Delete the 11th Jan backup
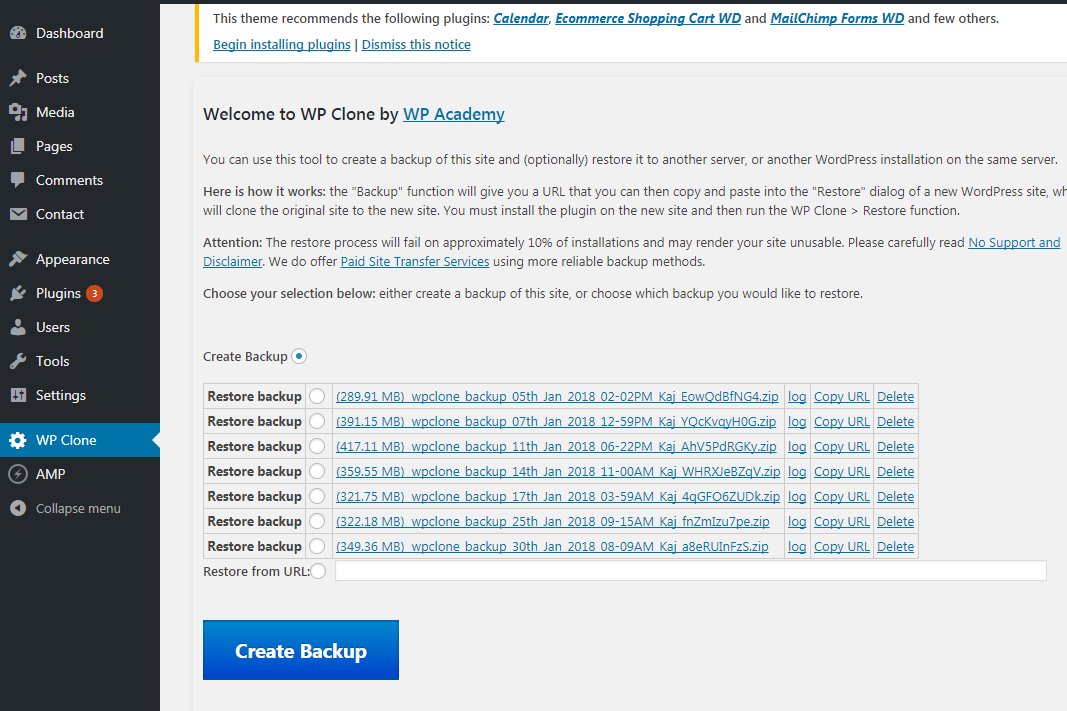Screen dimensions: 1067x711 click(x=896, y=446)
